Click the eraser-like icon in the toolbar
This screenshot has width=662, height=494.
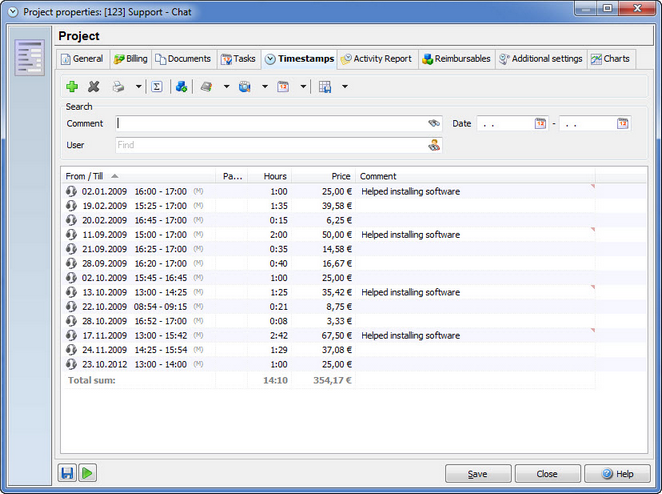click(x=206, y=87)
